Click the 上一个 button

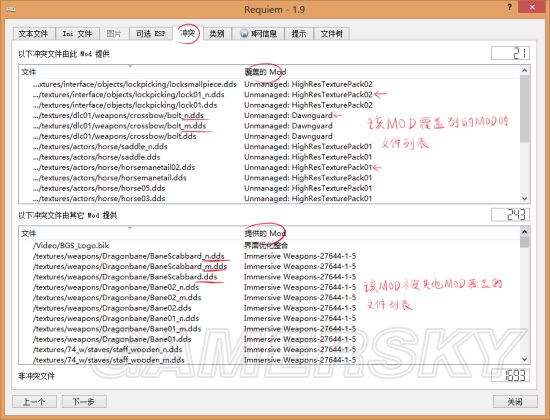pos(34,401)
